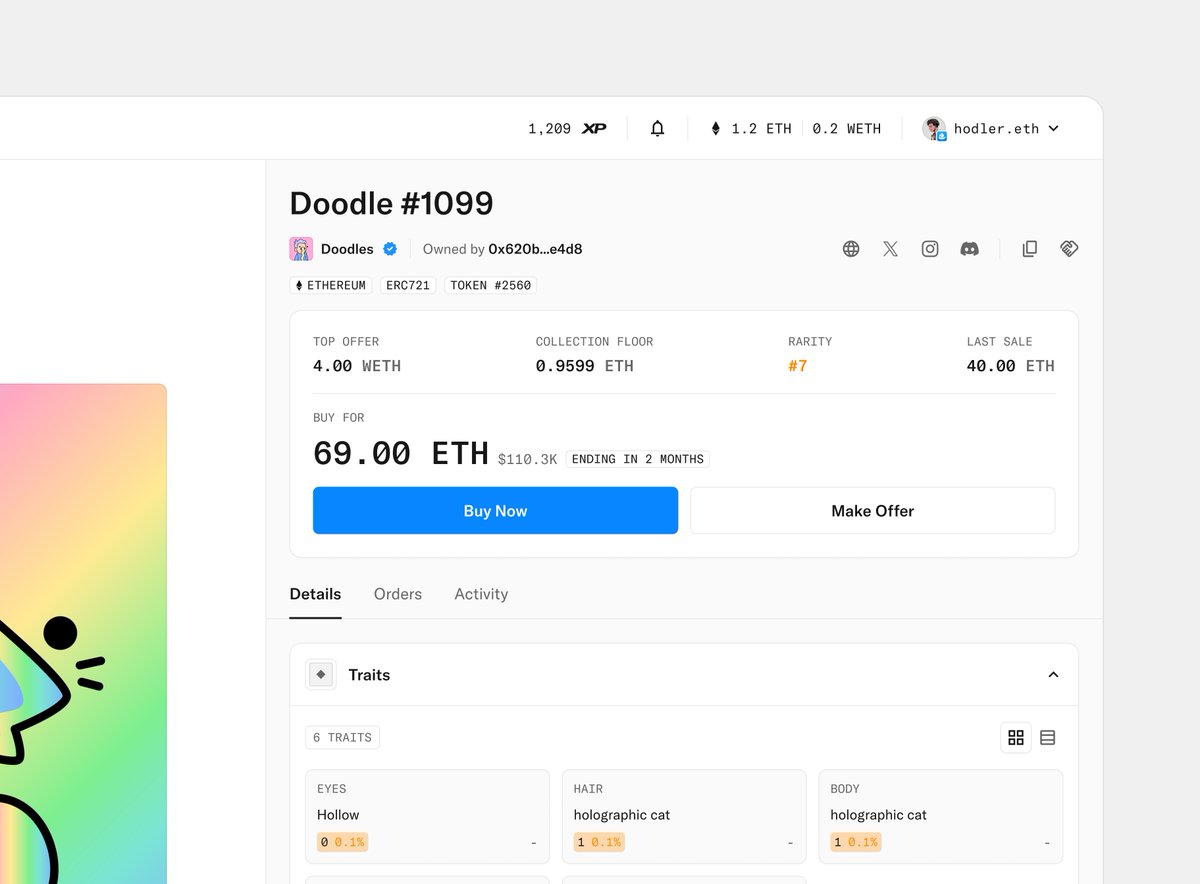Click the TOKEN #2560 tag
The image size is (1200, 884).
click(x=490, y=285)
